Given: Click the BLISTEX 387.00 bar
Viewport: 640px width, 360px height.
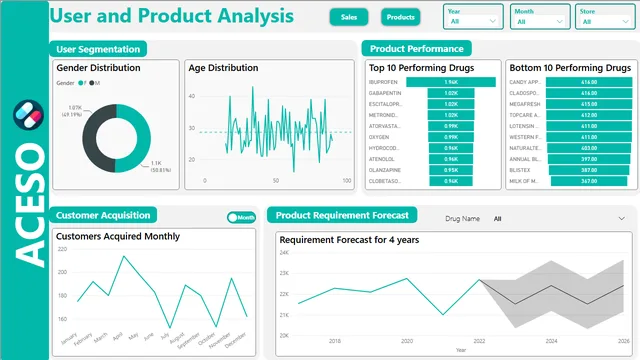Looking at the screenshot, I should [589, 170].
